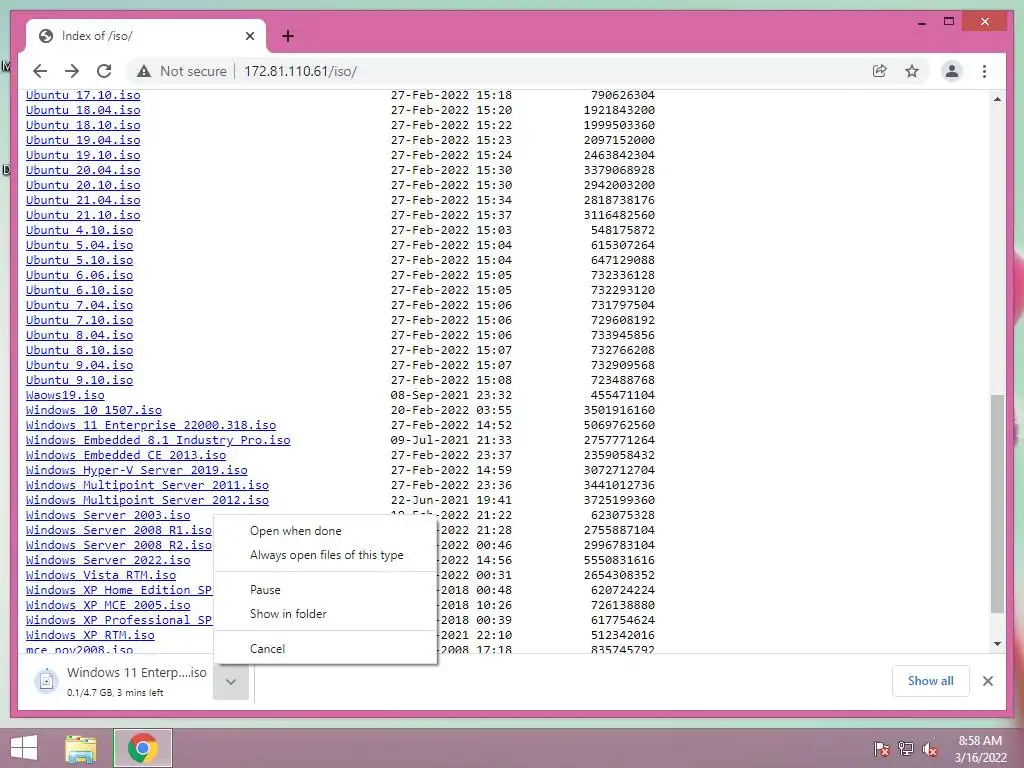Choose Always open files of this type
Image resolution: width=1024 pixels, height=768 pixels.
pyautogui.click(x=325, y=555)
